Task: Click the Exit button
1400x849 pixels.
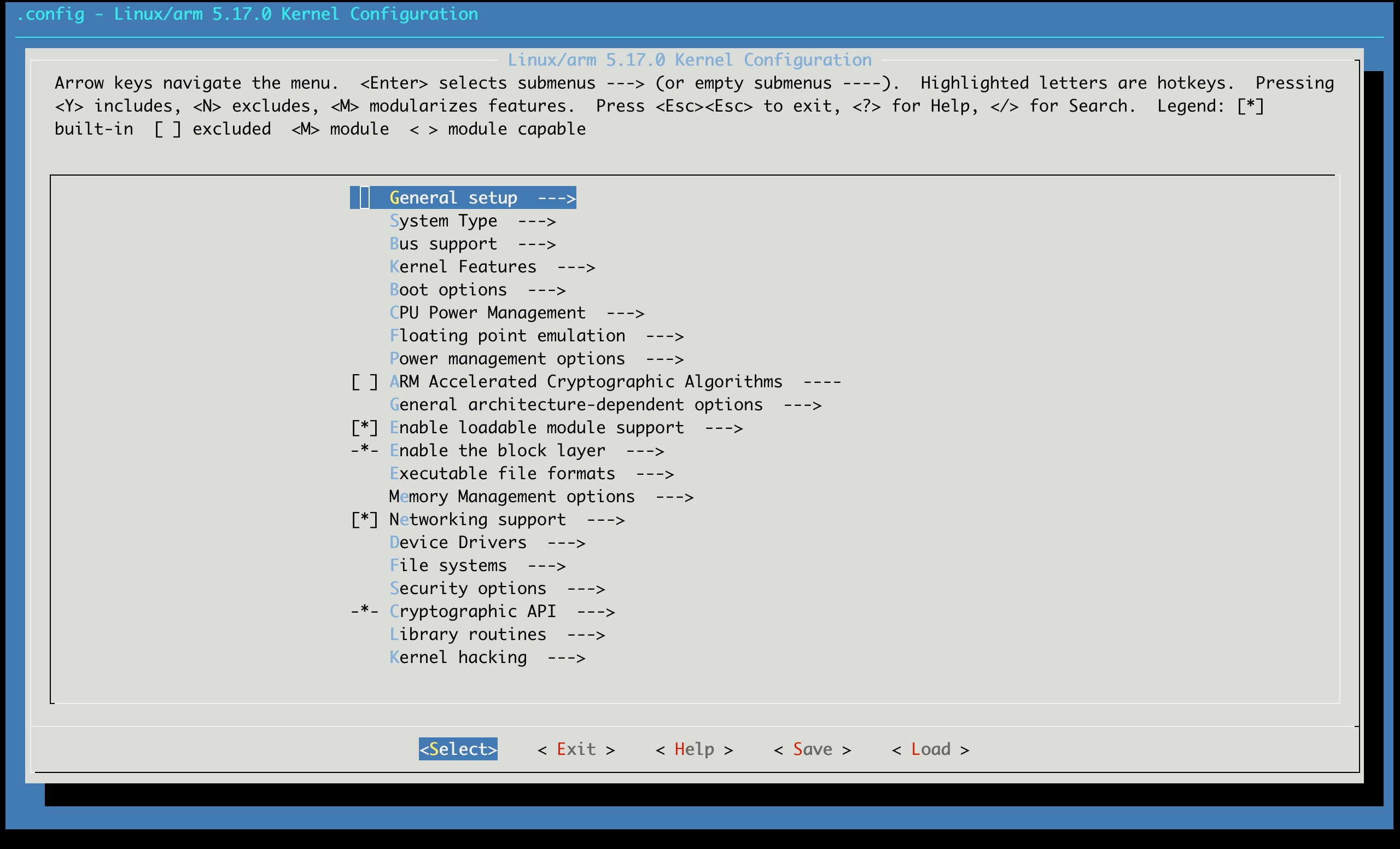Action: (576, 749)
